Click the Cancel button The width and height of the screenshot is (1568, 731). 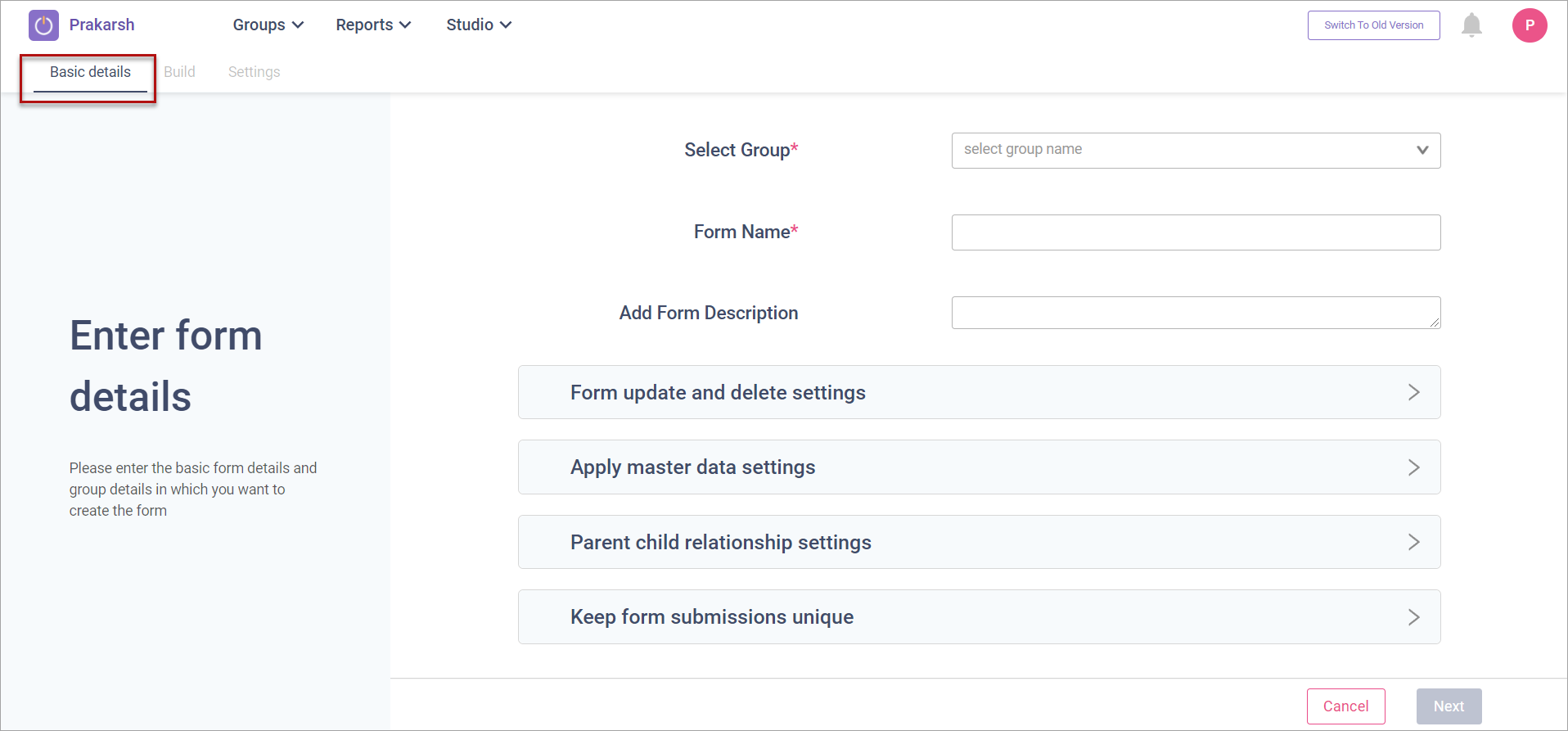pos(1345,706)
